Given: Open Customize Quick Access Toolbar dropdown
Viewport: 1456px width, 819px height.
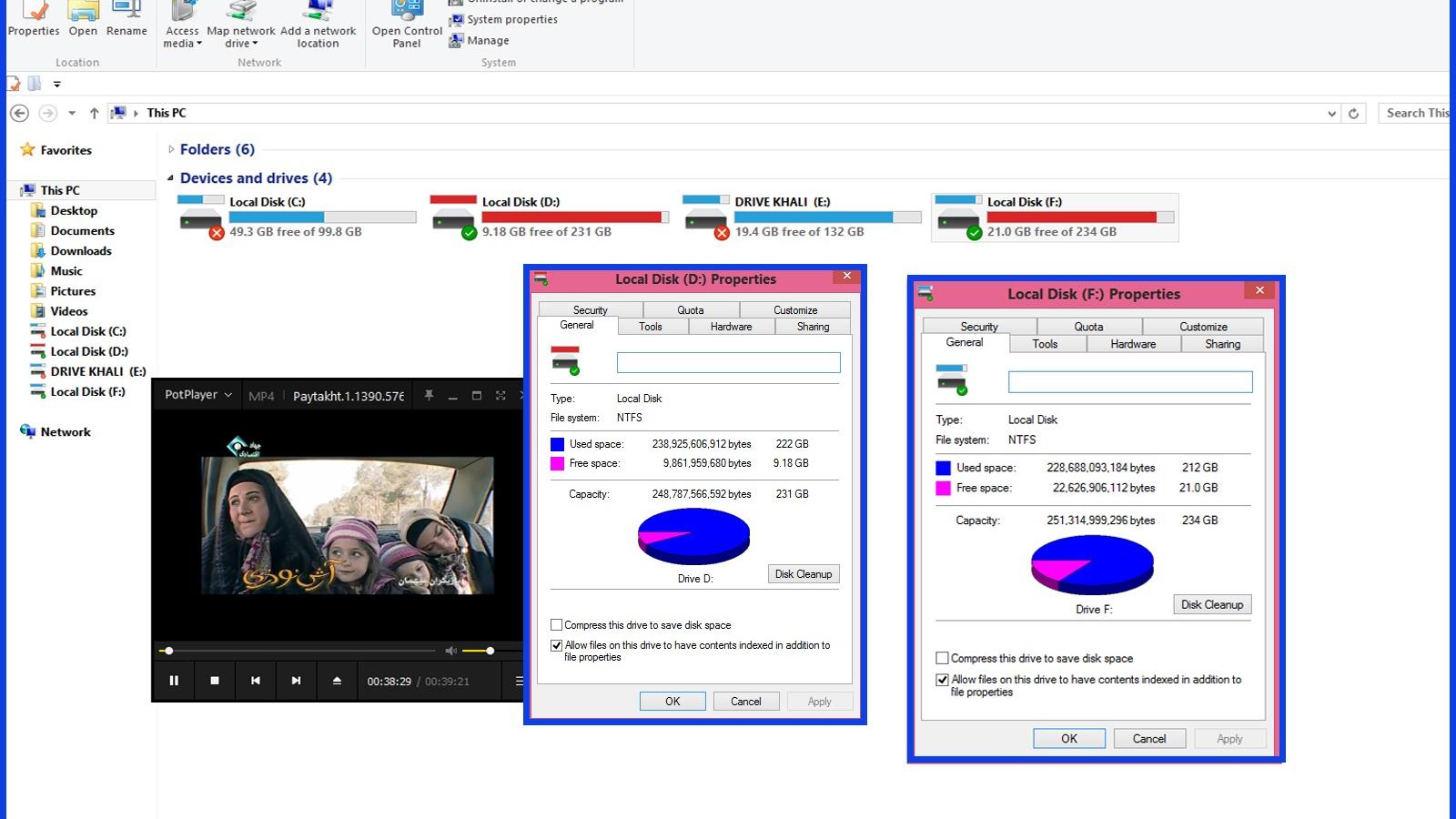Looking at the screenshot, I should [x=56, y=84].
